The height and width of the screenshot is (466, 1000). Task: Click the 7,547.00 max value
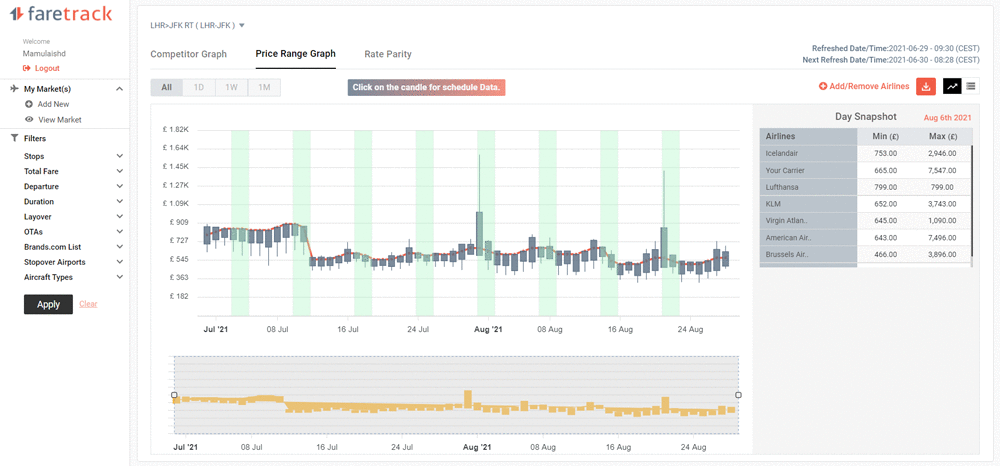pyautogui.click(x=944, y=171)
